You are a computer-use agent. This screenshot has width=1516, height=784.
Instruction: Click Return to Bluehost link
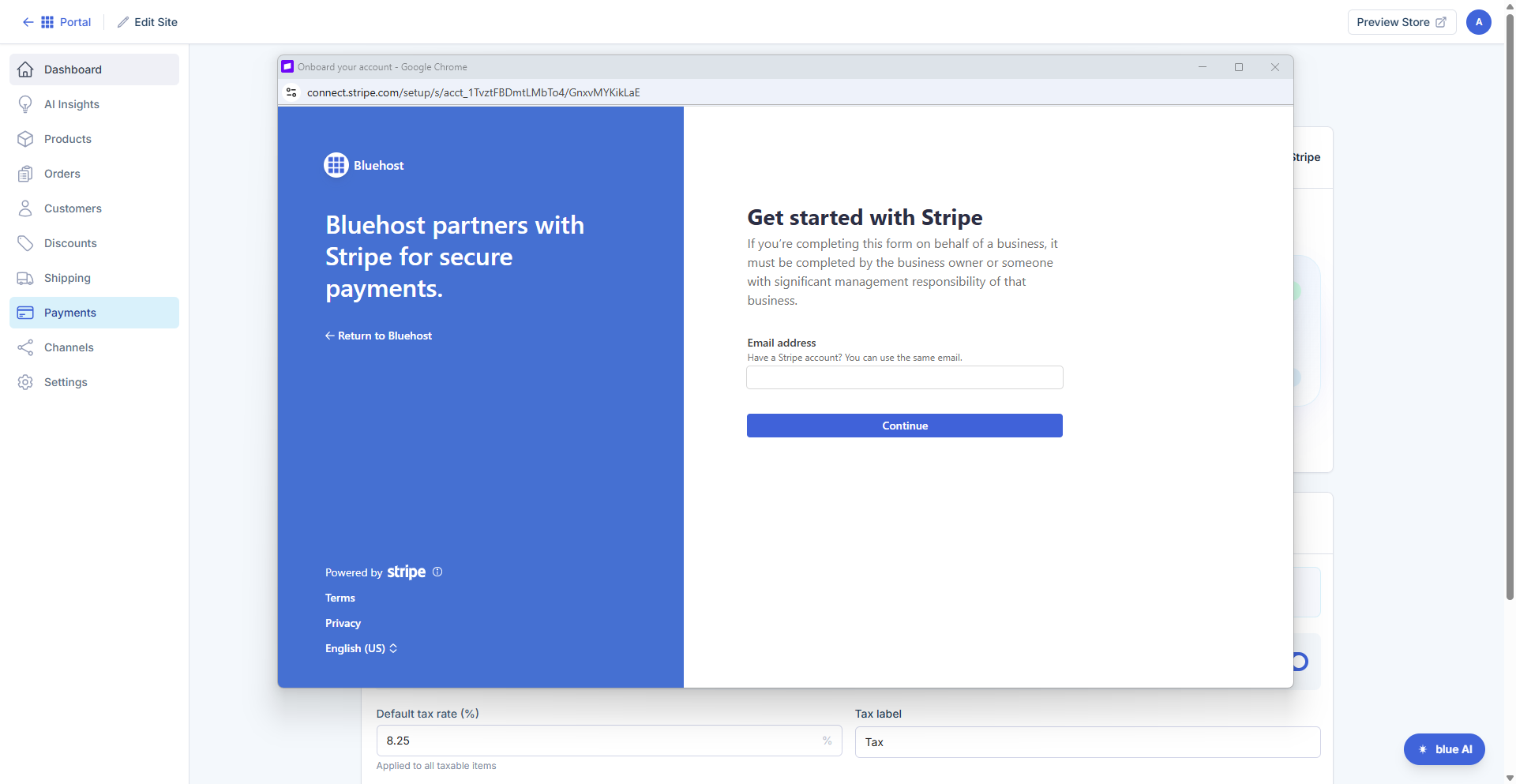pyautogui.click(x=378, y=336)
